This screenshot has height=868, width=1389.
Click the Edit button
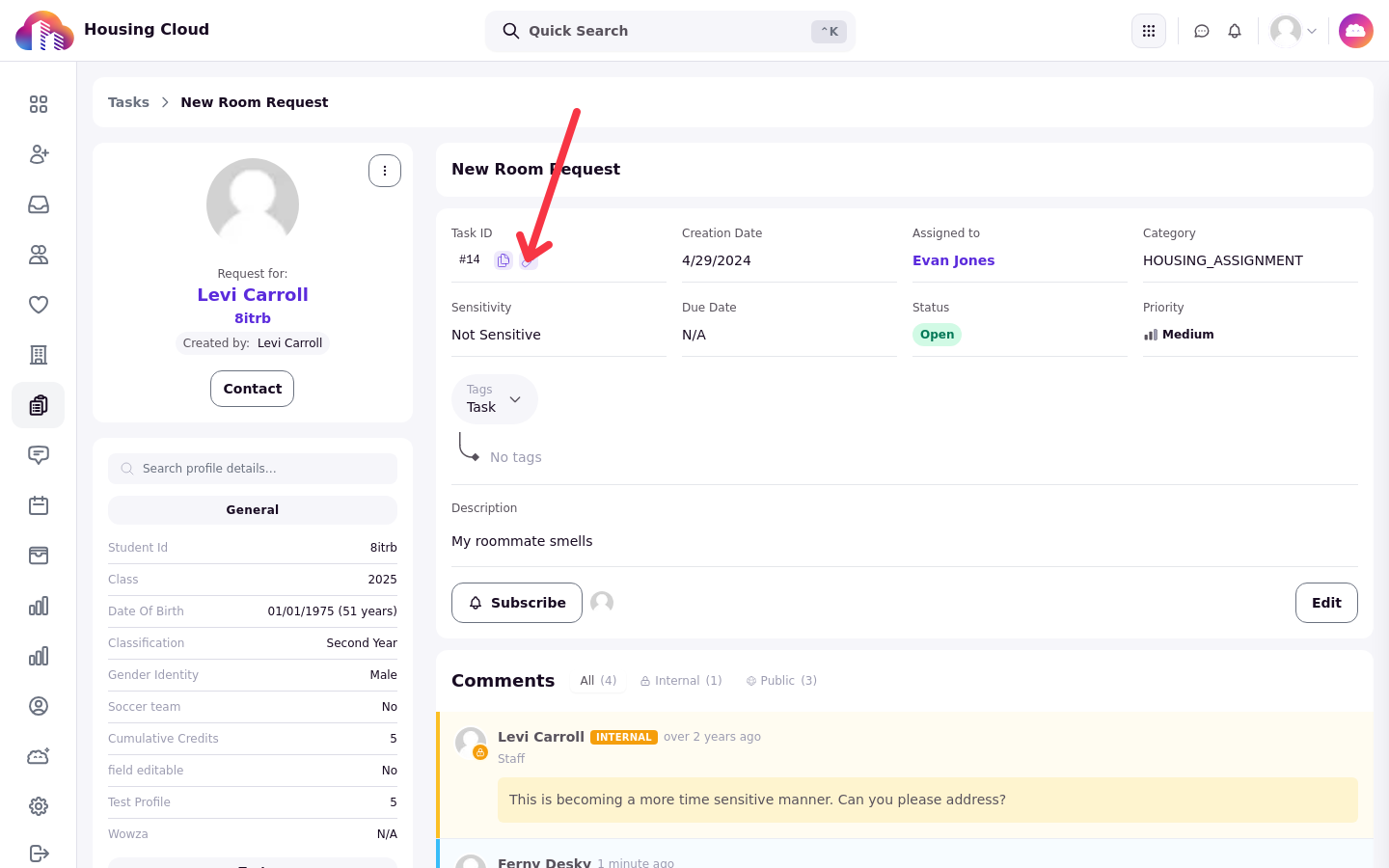tap(1326, 603)
